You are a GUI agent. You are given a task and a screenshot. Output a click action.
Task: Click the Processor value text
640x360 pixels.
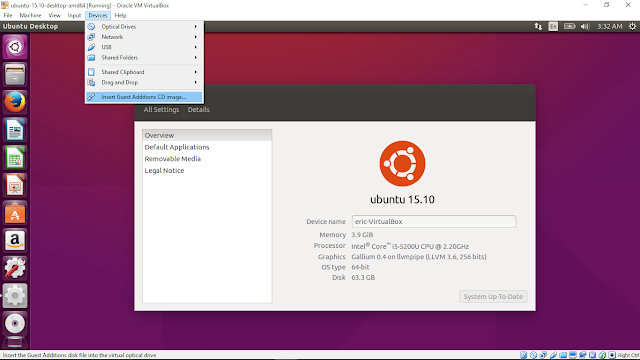(x=410, y=246)
